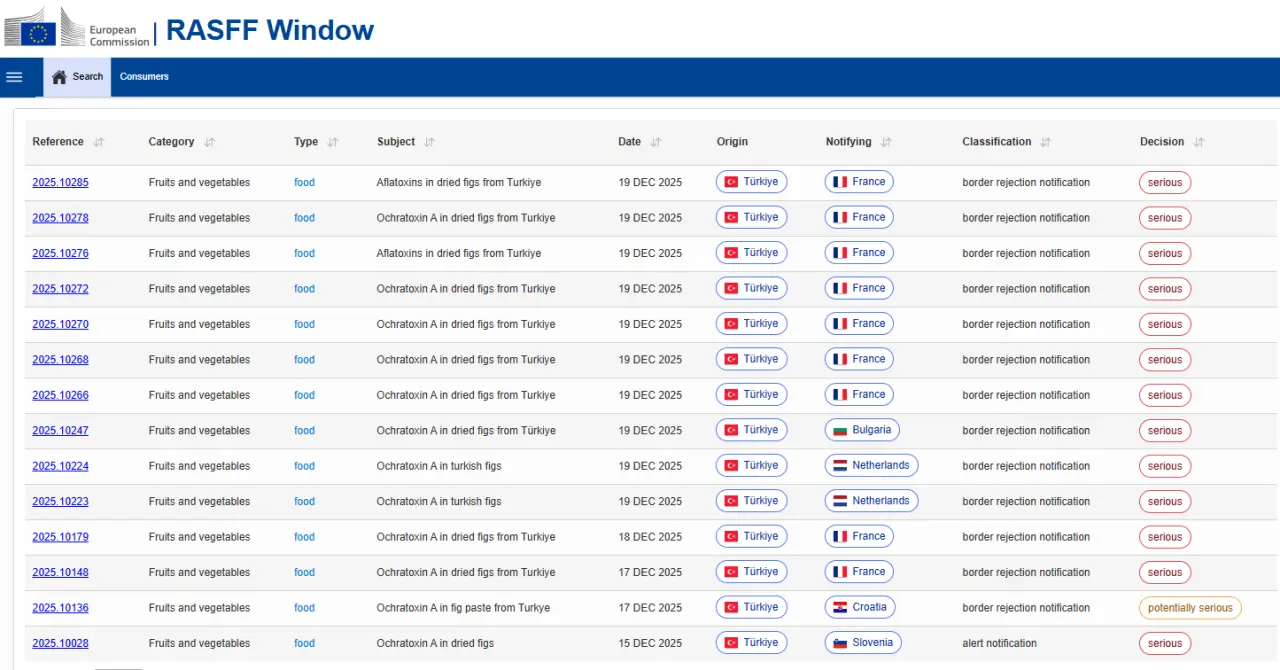Sort by Subject column icon
Screen dimensions: 1280x670
430,142
